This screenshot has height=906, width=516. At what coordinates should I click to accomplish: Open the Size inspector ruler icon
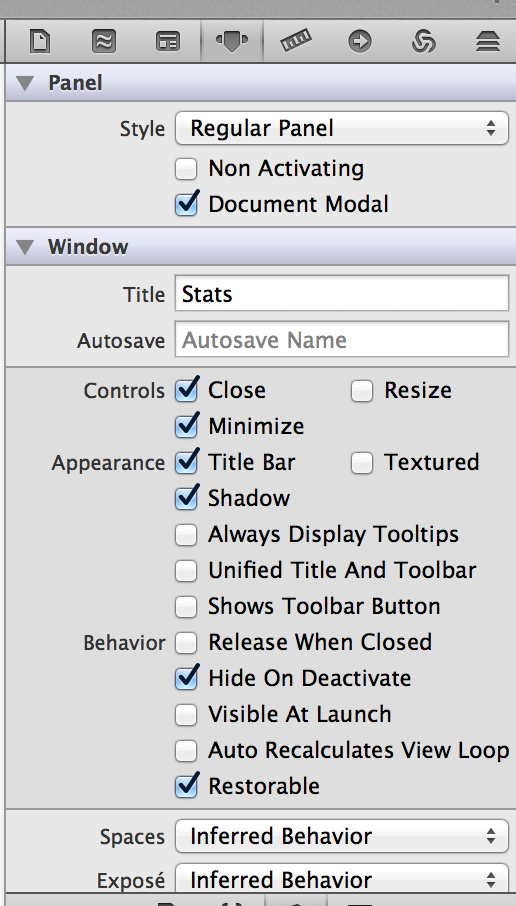[x=296, y=42]
